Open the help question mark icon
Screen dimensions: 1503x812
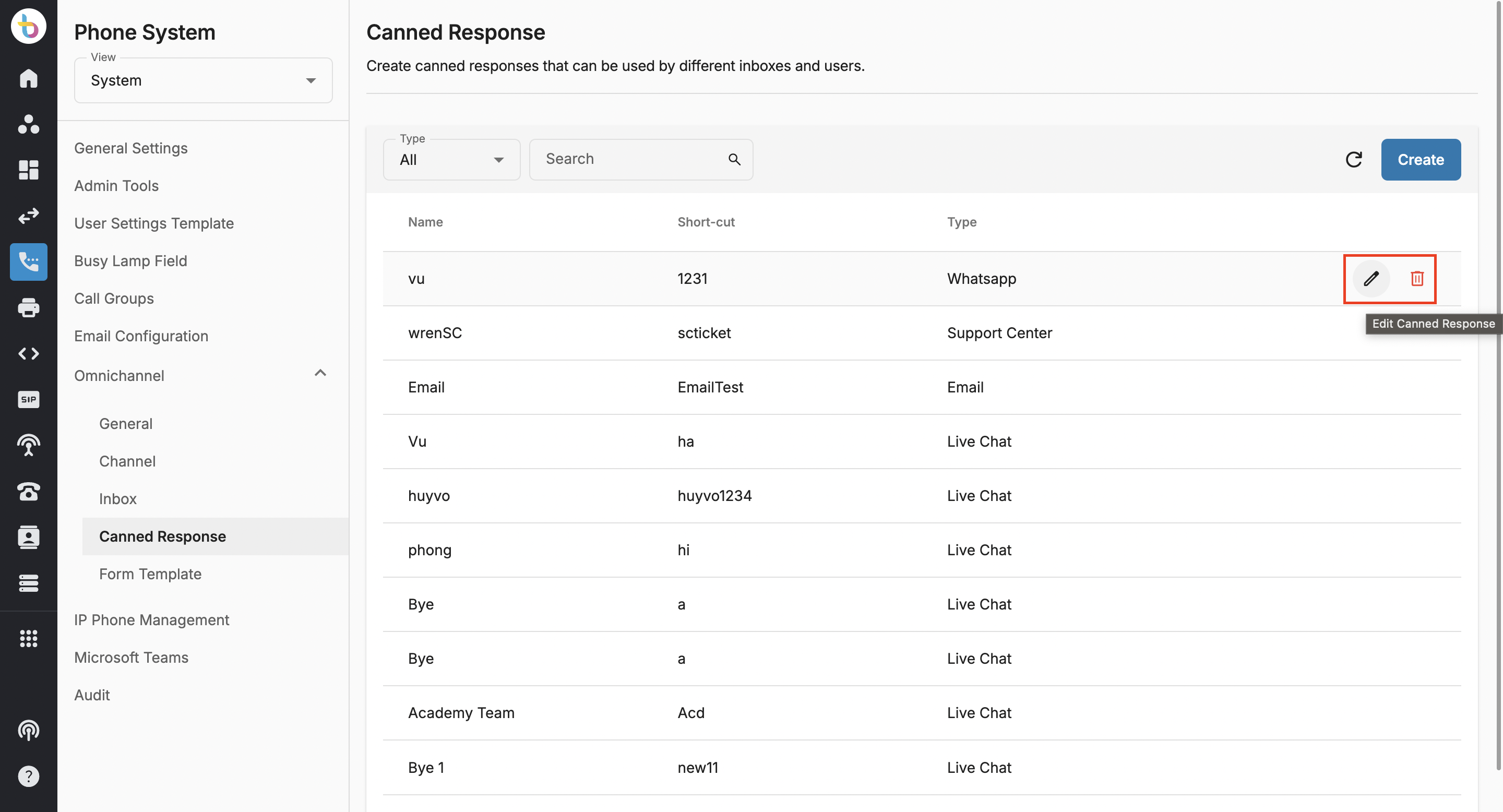pyautogui.click(x=28, y=776)
